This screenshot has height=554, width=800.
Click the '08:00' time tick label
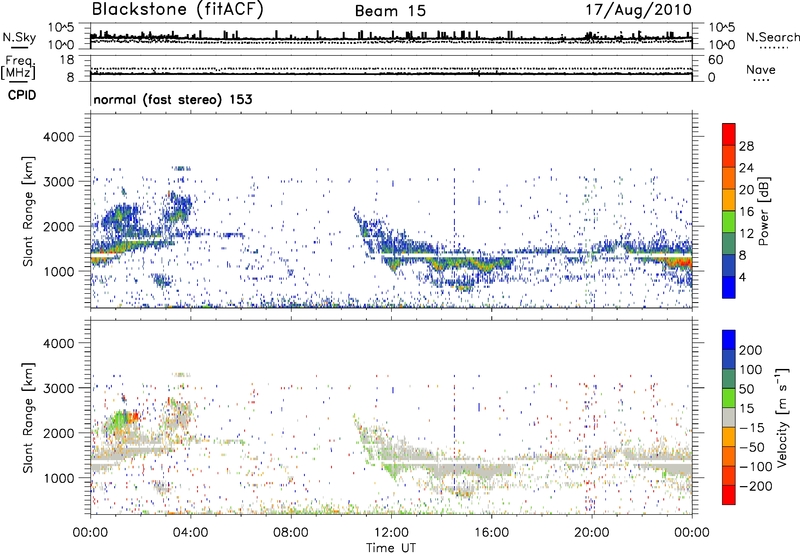pyautogui.click(x=291, y=533)
